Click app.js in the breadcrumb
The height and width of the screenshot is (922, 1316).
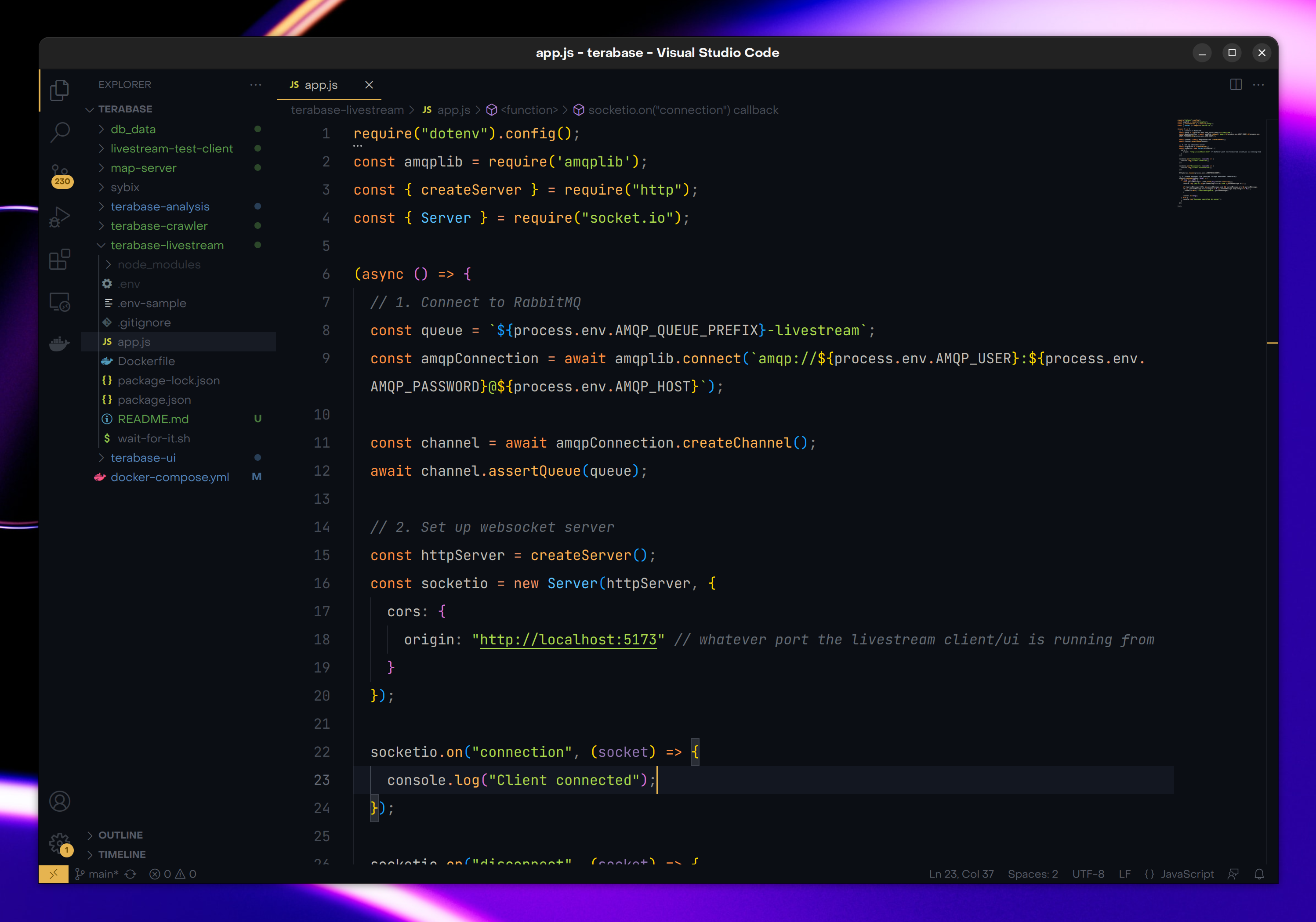coord(446,110)
